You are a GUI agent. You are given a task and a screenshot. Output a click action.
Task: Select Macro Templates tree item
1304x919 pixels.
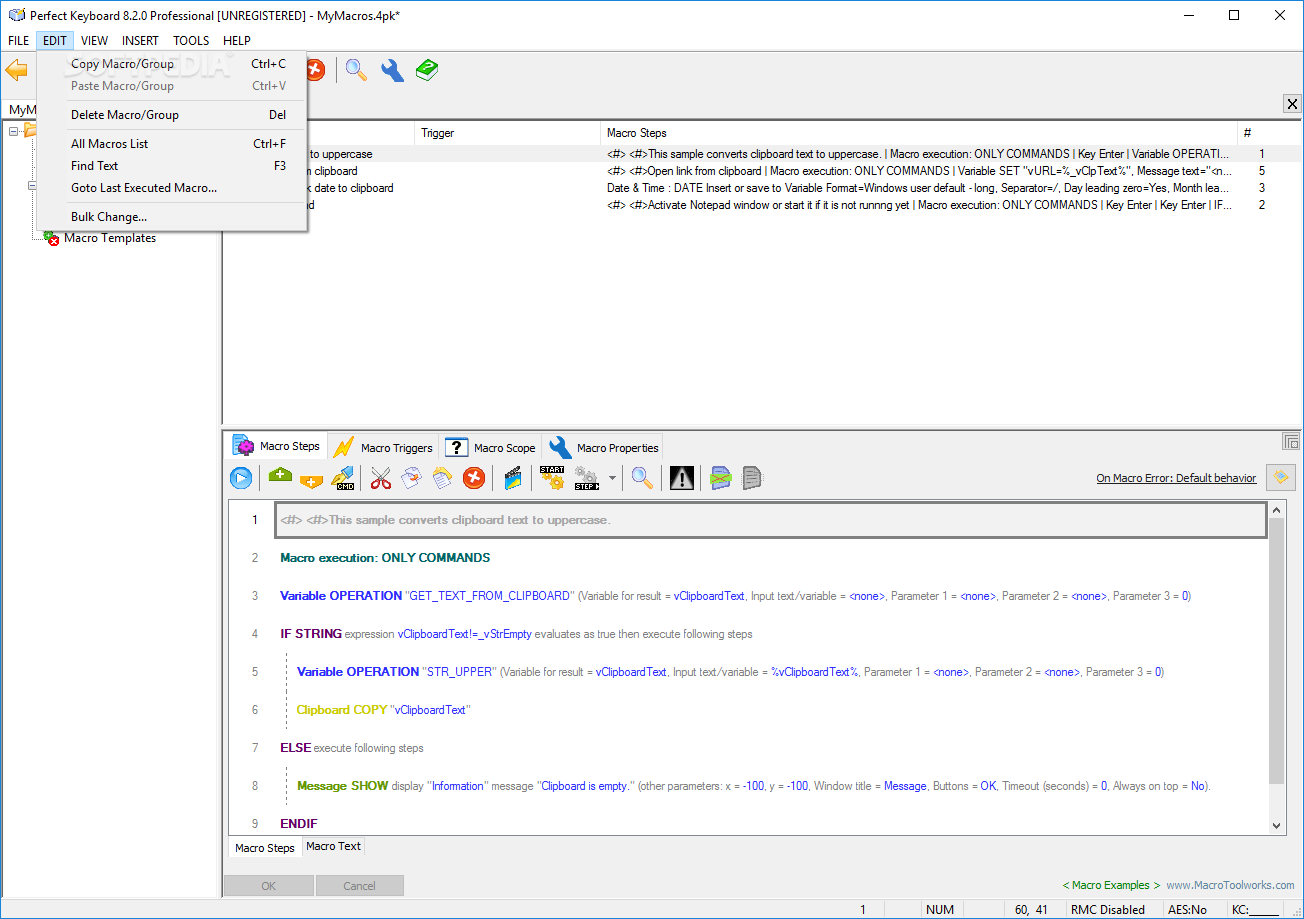coord(110,238)
